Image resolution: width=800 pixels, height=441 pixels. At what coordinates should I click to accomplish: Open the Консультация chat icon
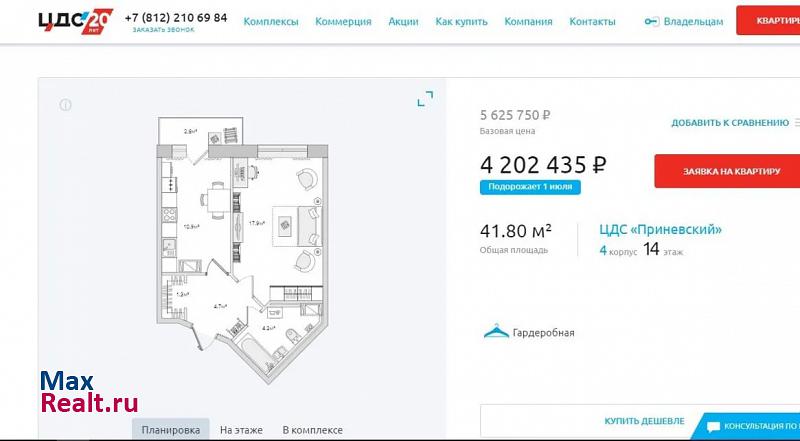712,427
